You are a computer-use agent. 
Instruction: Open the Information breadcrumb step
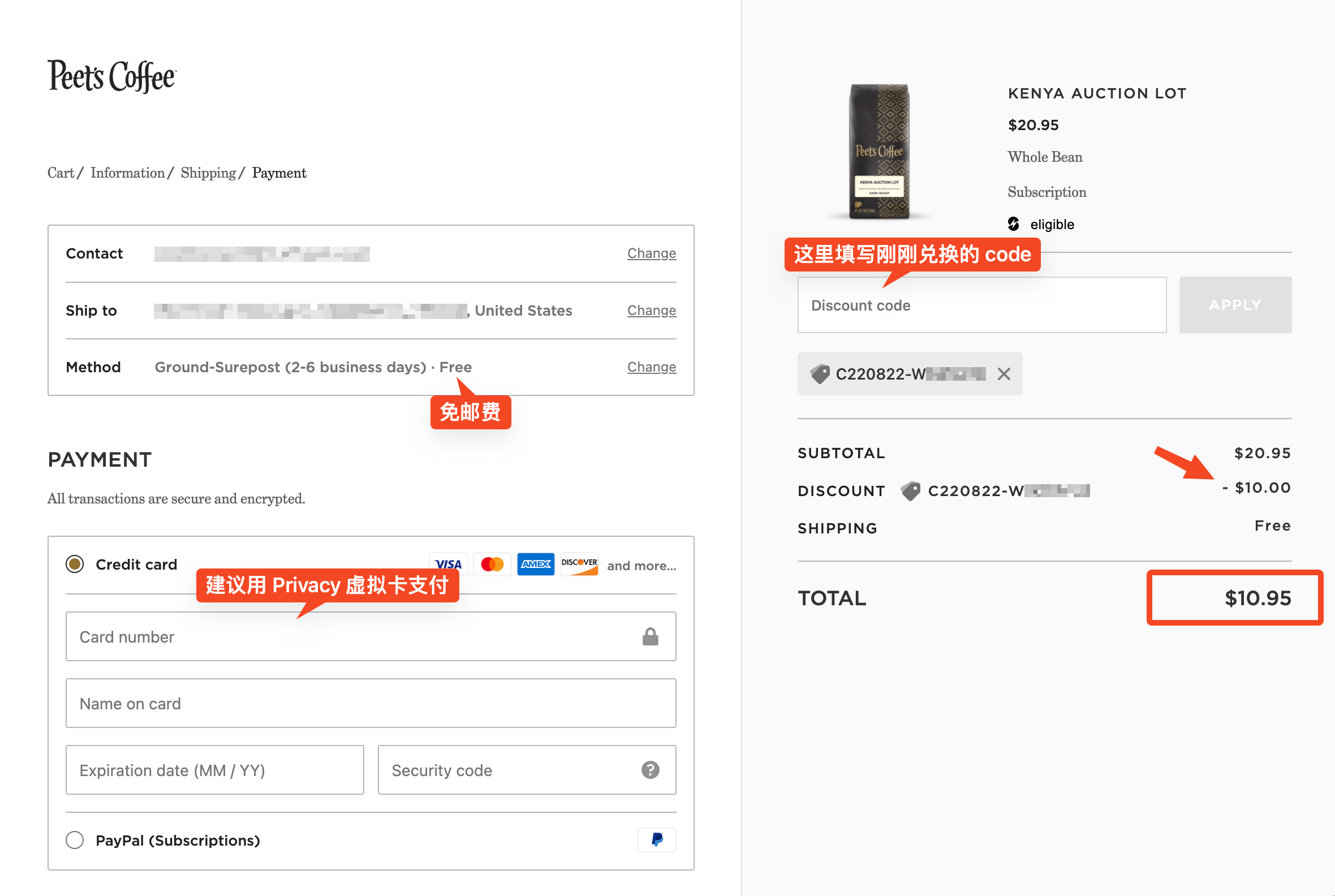tap(127, 173)
